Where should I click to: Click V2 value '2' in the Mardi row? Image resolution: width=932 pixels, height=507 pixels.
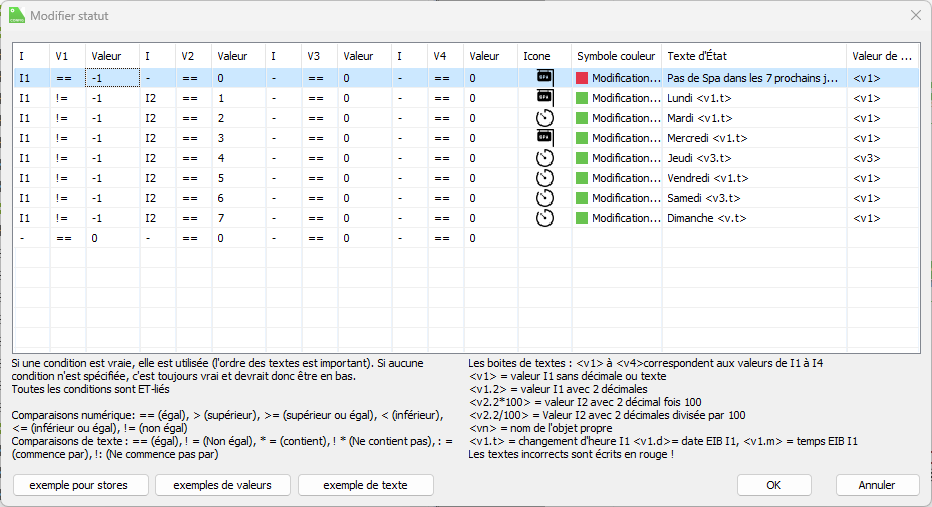221,118
